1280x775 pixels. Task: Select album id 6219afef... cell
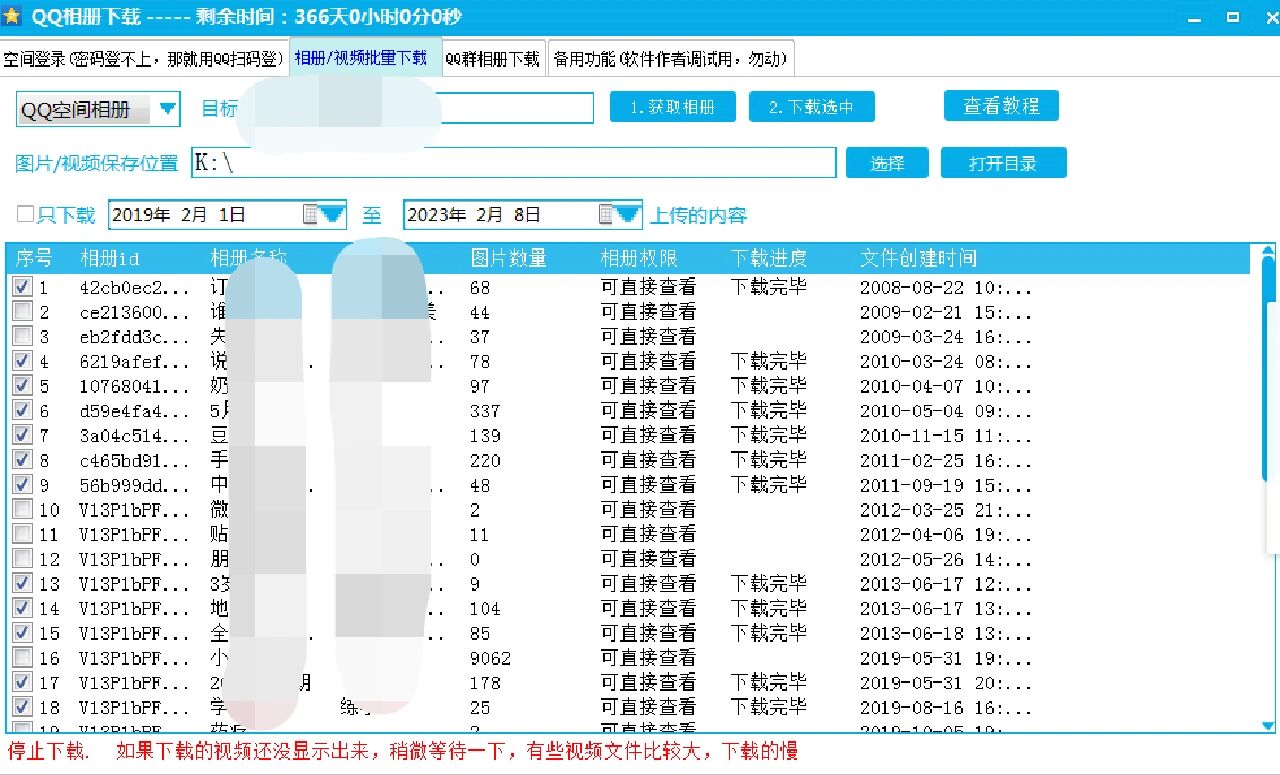pos(134,362)
